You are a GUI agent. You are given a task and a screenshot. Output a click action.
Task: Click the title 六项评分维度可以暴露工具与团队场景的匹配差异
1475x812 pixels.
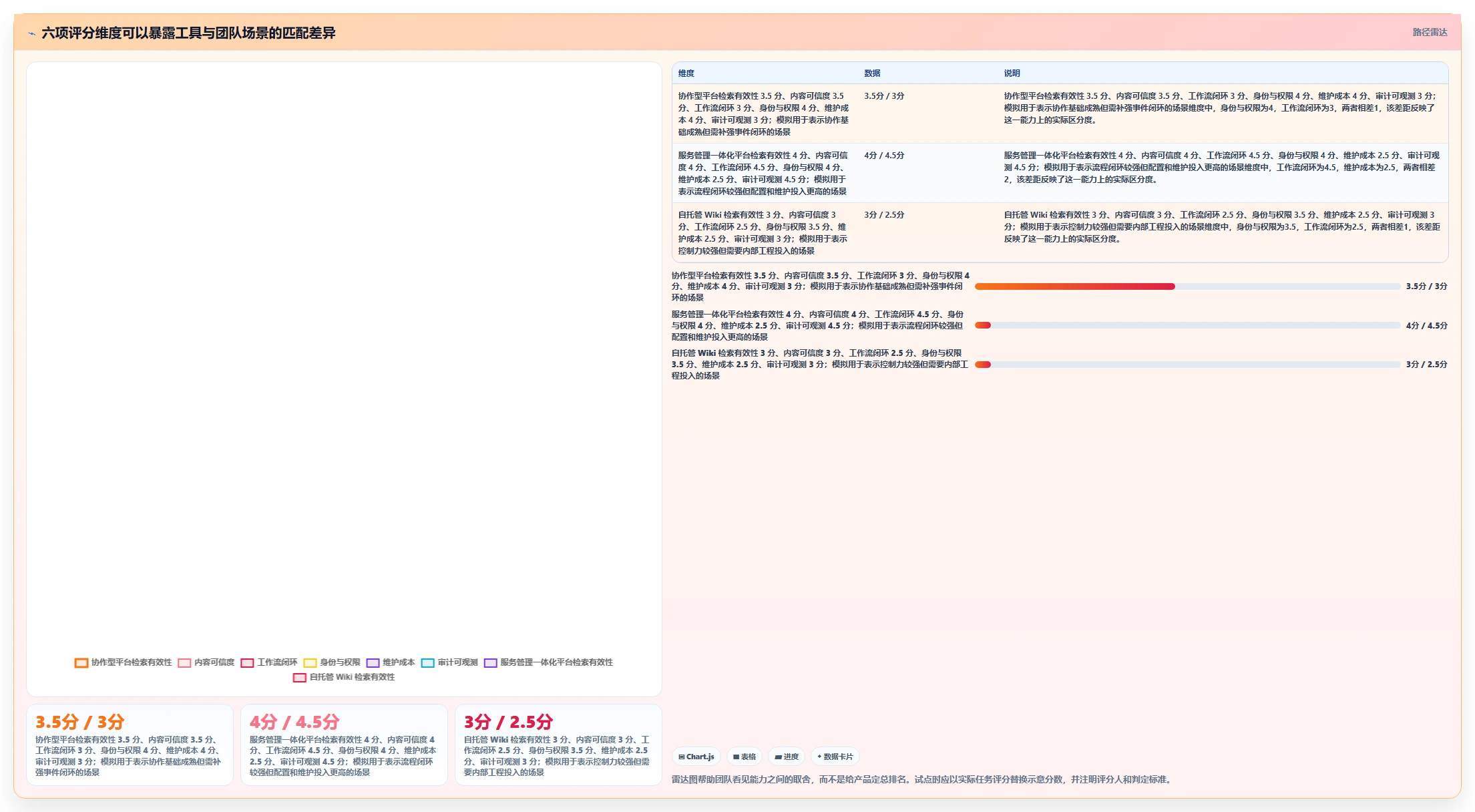pyautogui.click(x=188, y=33)
